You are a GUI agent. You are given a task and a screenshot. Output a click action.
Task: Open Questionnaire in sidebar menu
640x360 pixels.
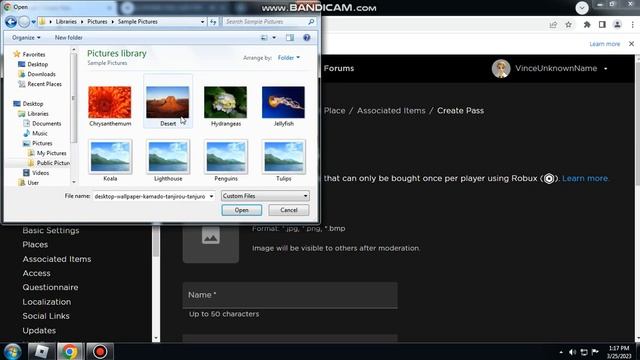click(50, 287)
